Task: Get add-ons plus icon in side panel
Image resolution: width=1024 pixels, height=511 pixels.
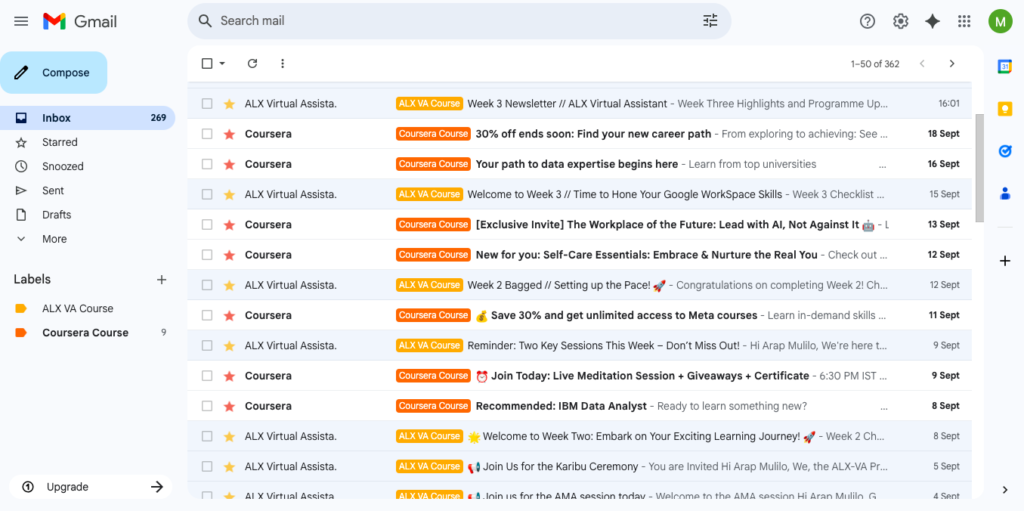Action: pos(1004,261)
